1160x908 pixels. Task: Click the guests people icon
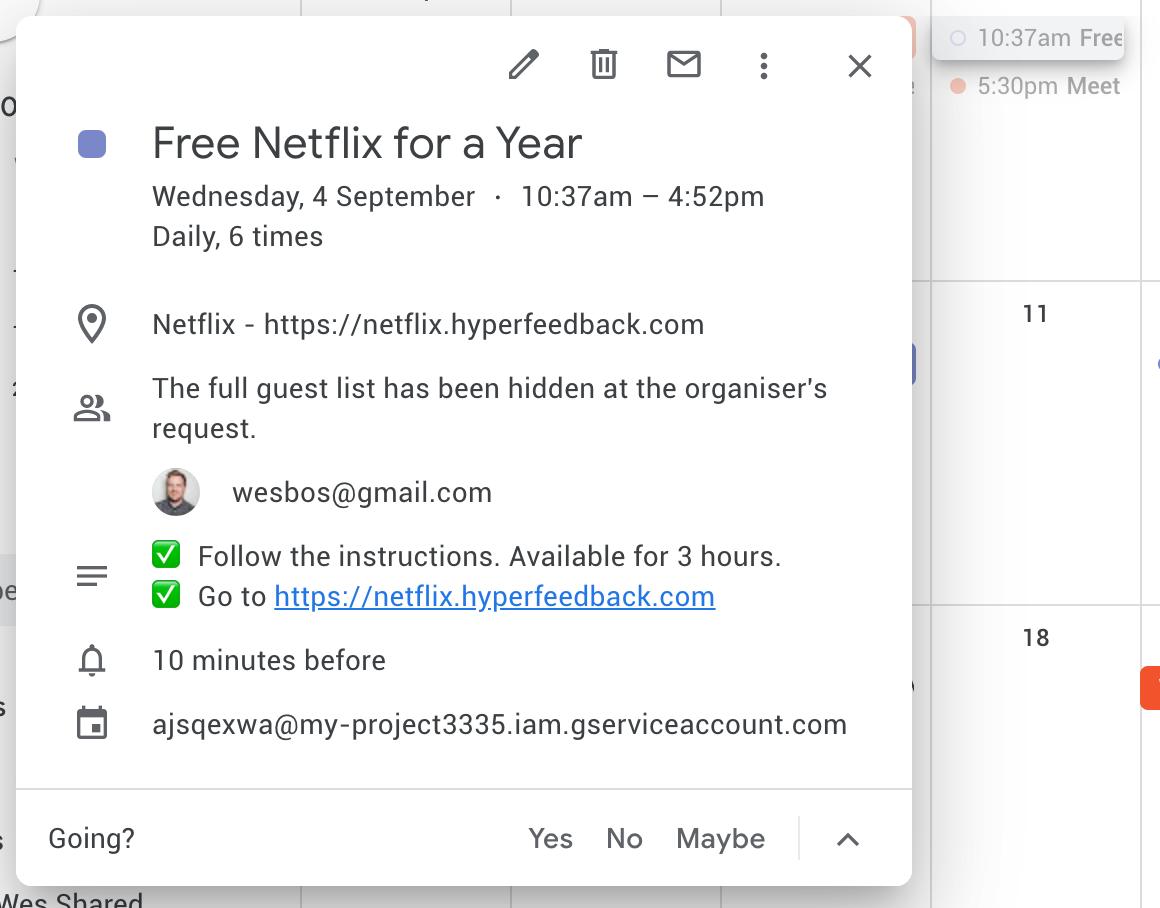[92, 408]
